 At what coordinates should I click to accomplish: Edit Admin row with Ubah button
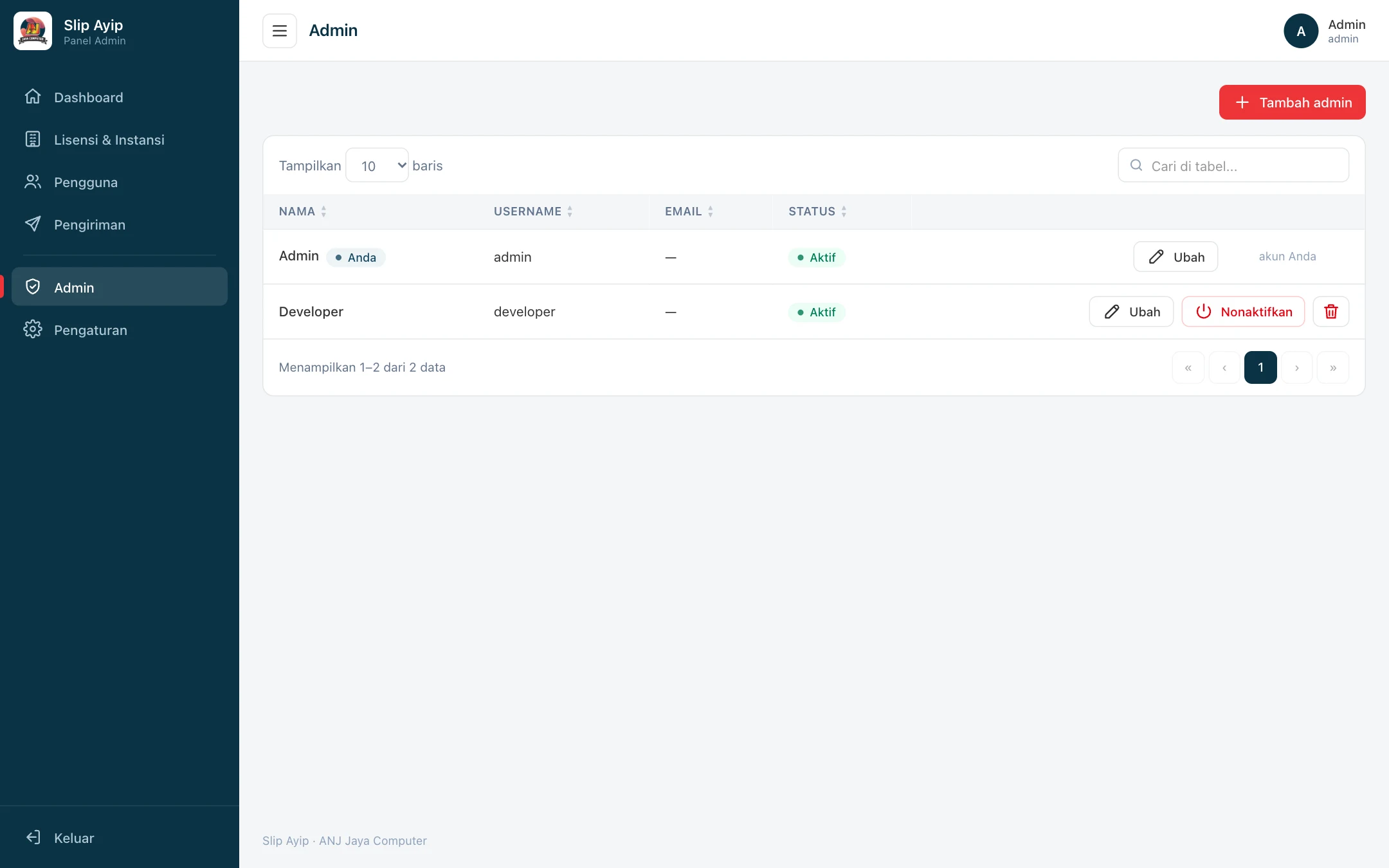(x=1176, y=257)
